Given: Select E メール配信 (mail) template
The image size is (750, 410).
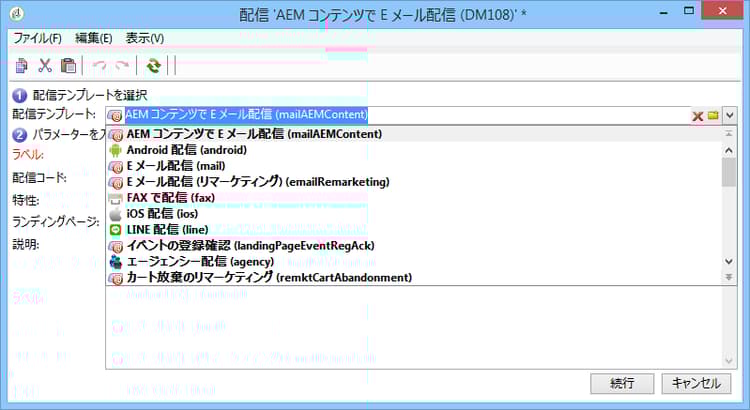Looking at the screenshot, I should (414, 166).
